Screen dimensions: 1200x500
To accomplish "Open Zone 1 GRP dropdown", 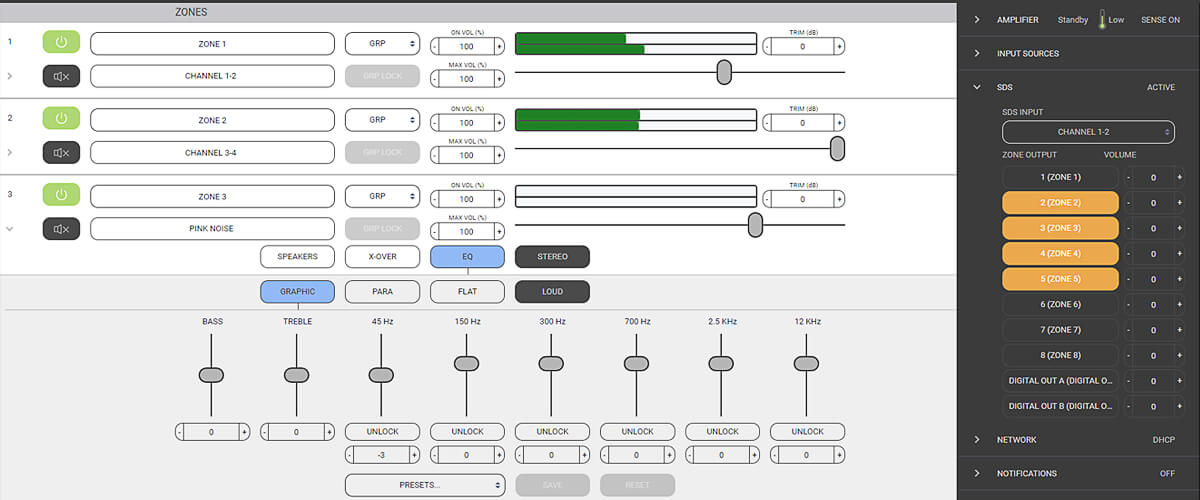I will coord(382,43).
